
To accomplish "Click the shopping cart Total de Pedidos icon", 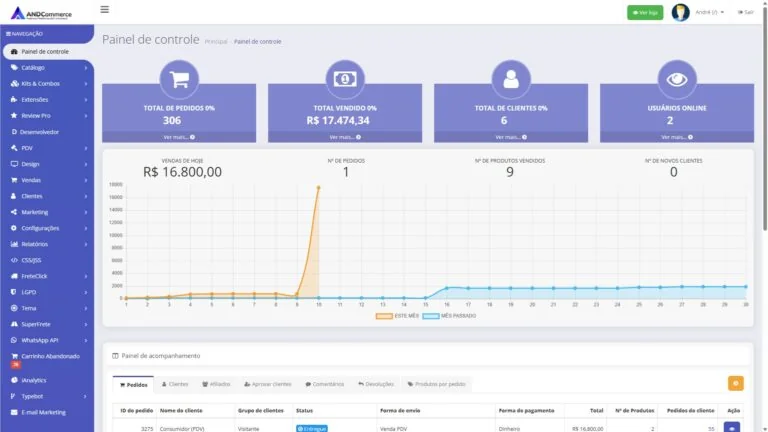I will tap(179, 79).
